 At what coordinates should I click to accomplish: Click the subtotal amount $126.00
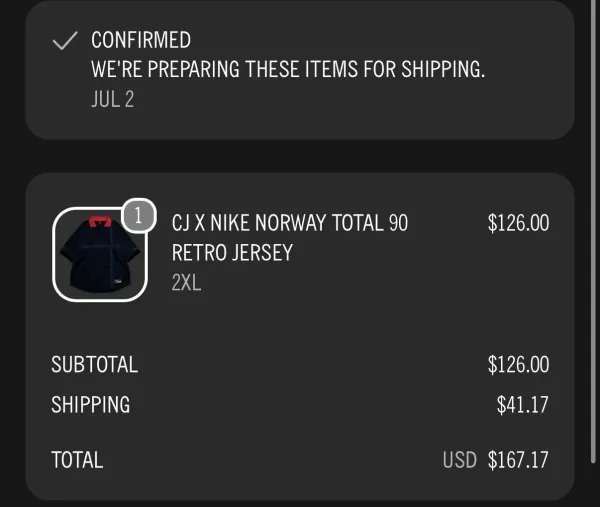(518, 364)
